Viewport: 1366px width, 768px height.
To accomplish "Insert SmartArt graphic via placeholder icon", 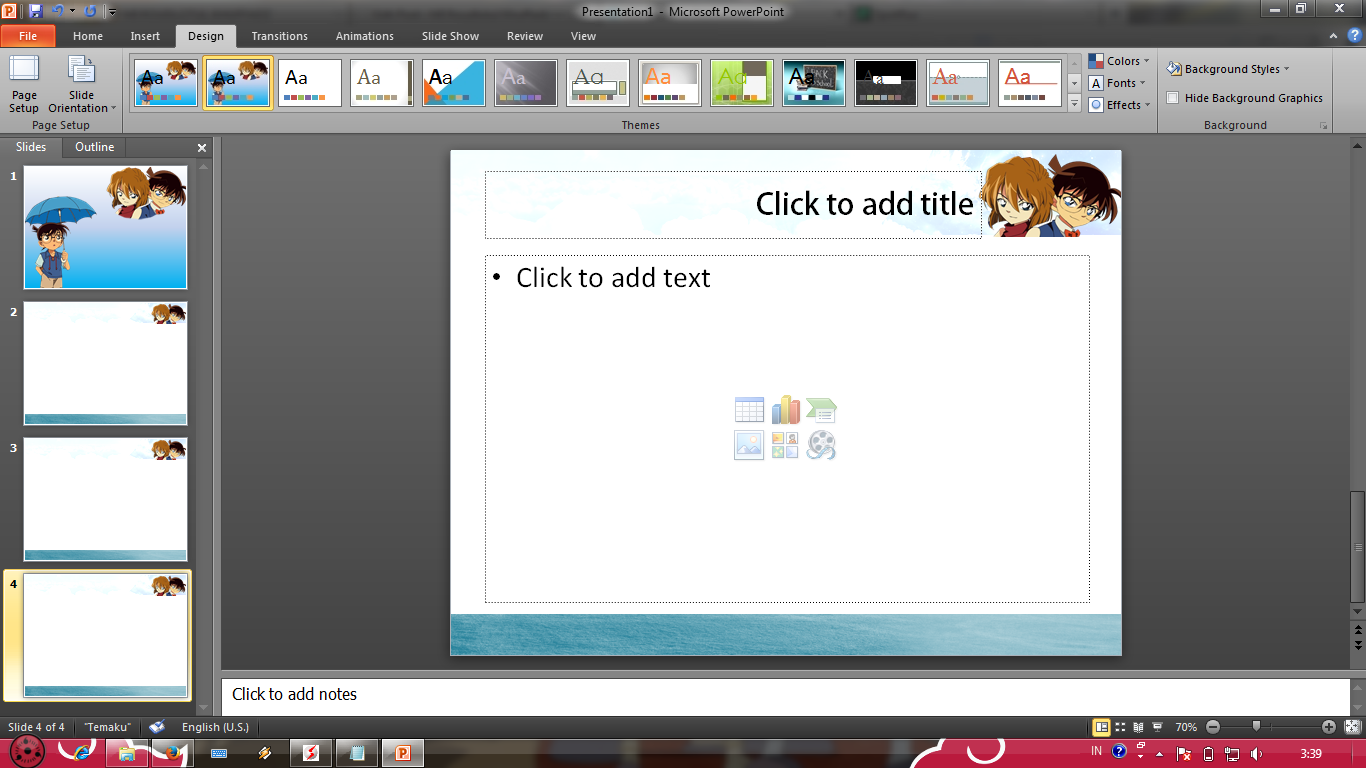I will (x=821, y=410).
